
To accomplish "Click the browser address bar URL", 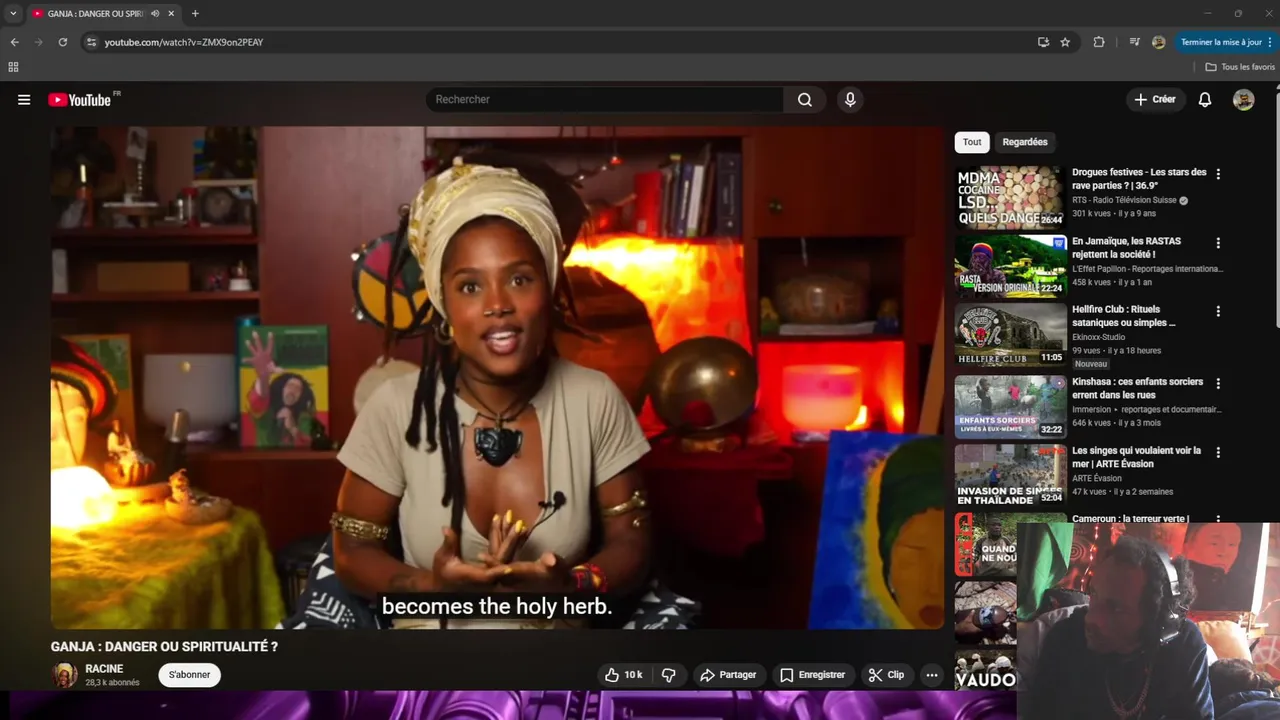I will (183, 42).
